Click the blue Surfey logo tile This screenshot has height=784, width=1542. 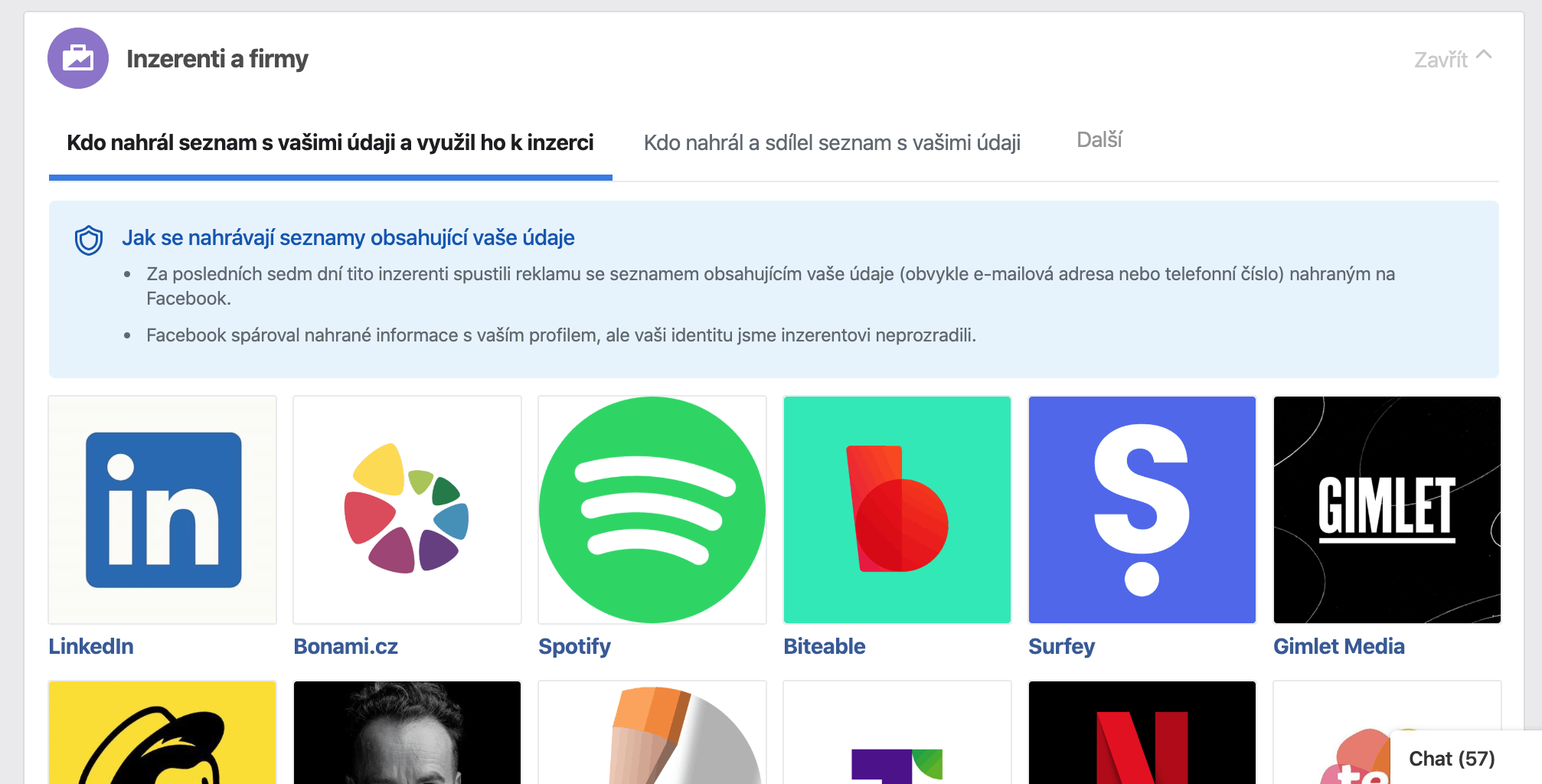tap(1142, 510)
